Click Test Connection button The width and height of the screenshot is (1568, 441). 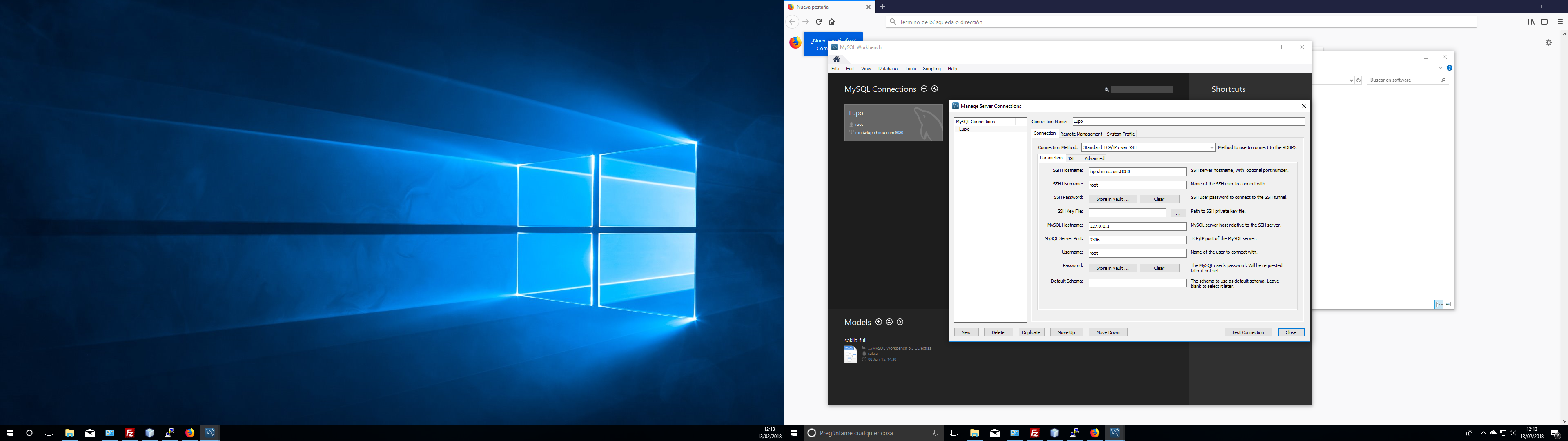(x=1248, y=332)
